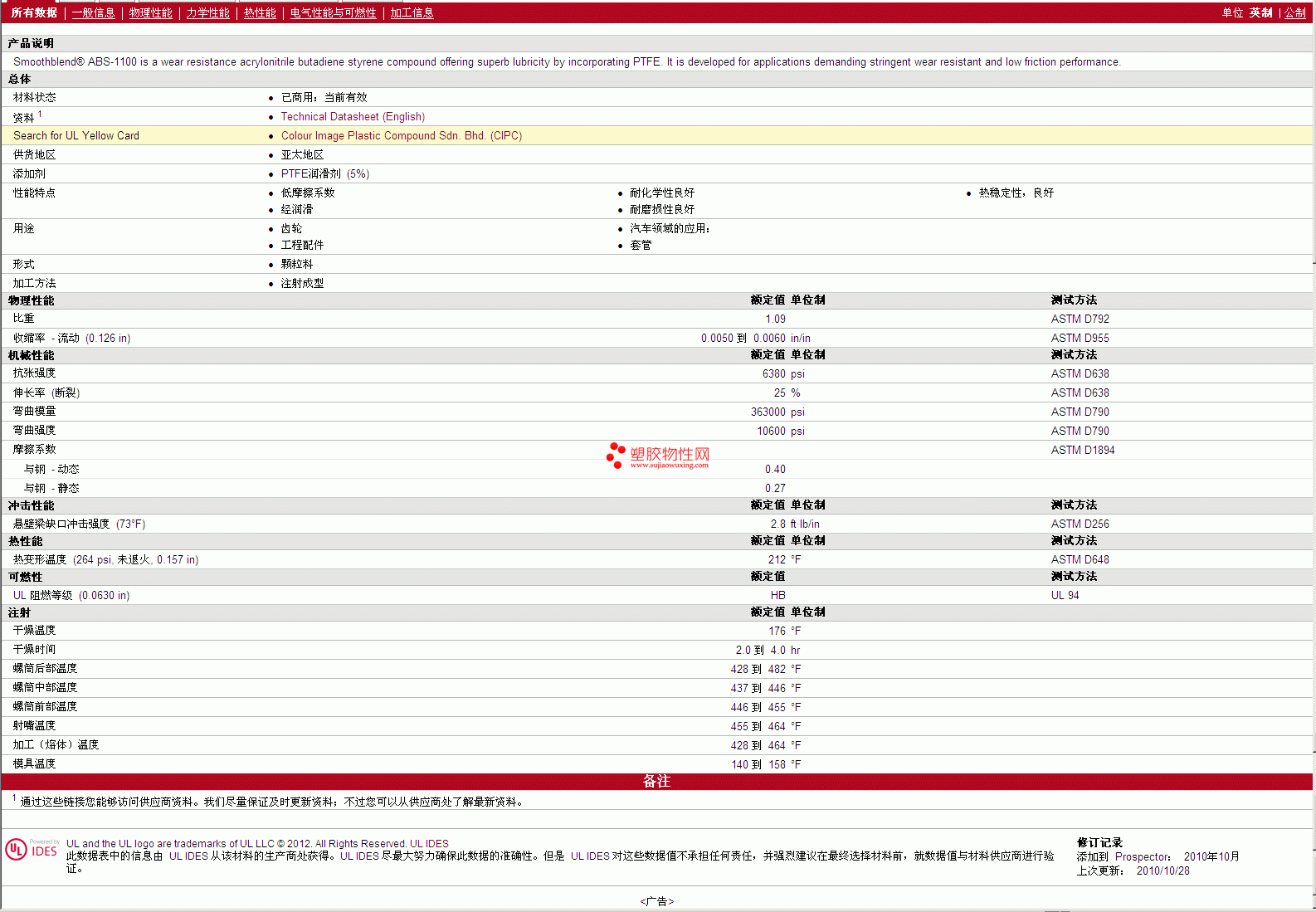Open the 一般信息 tab
Viewport: 1316px width, 912px height.
93,13
